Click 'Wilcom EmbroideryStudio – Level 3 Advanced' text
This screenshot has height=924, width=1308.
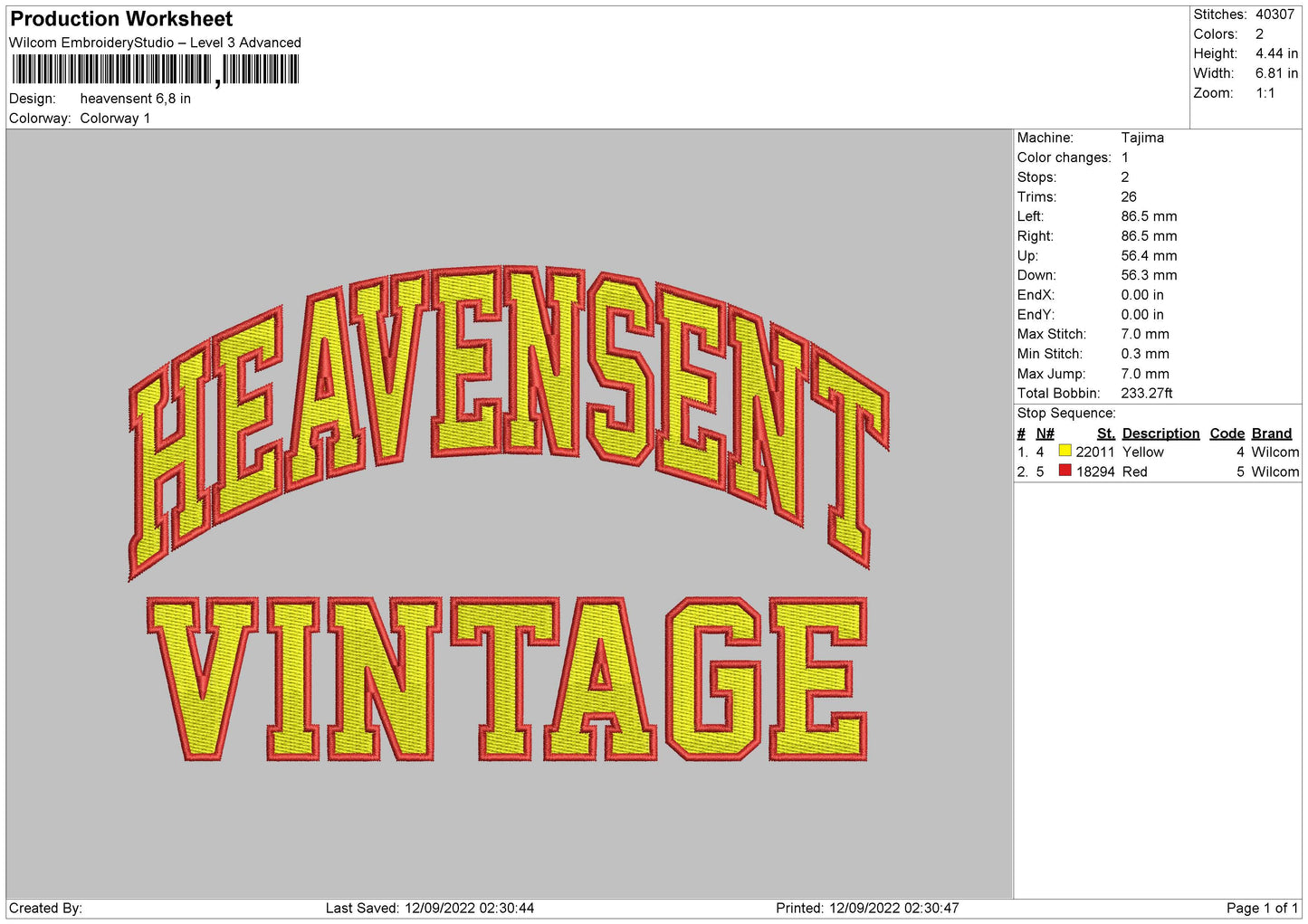pyautogui.click(x=155, y=43)
